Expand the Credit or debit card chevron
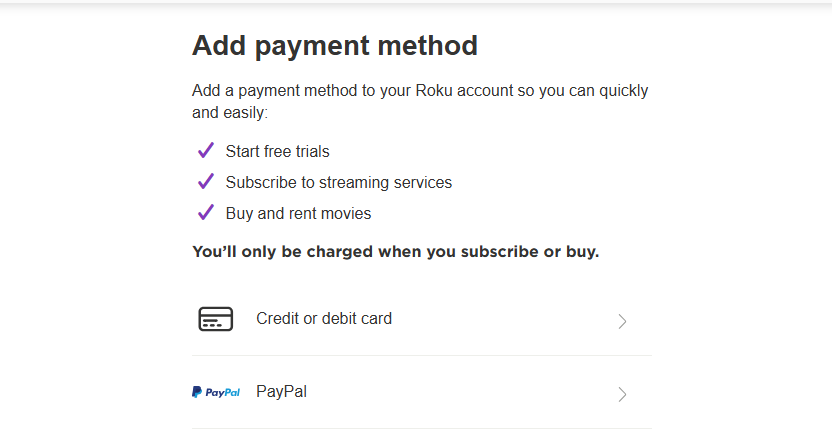The height and width of the screenshot is (438, 832). pyautogui.click(x=622, y=321)
